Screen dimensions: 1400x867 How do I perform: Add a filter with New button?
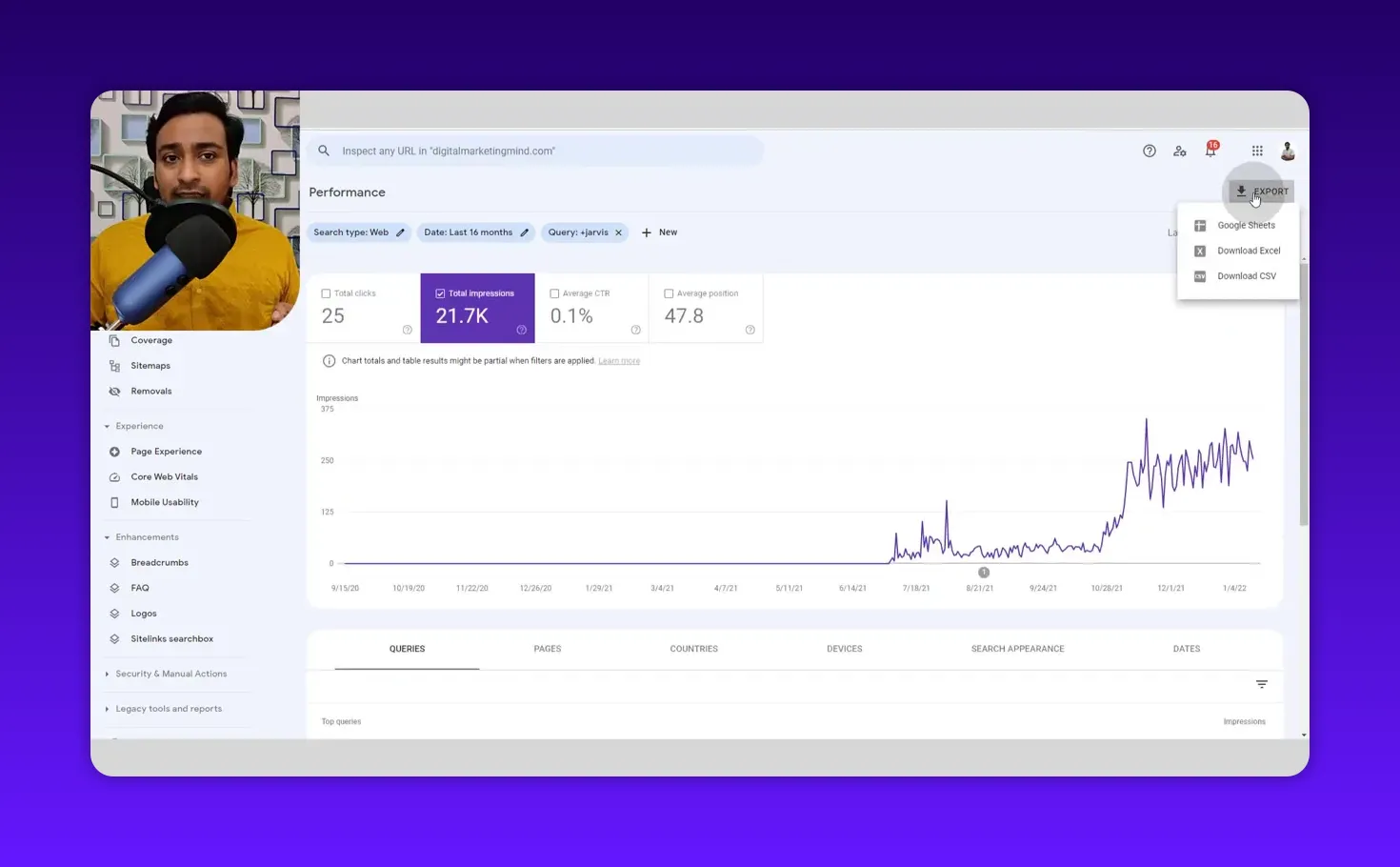pyautogui.click(x=659, y=232)
